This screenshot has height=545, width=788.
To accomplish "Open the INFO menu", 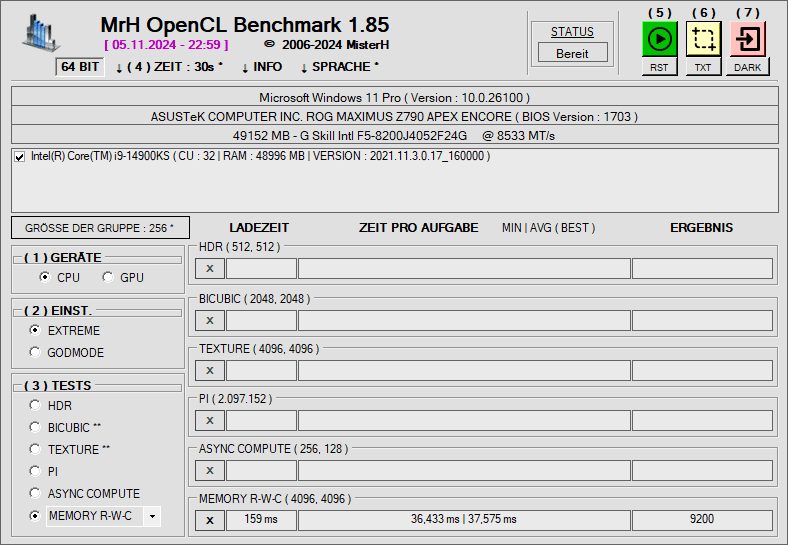I will [x=262, y=67].
